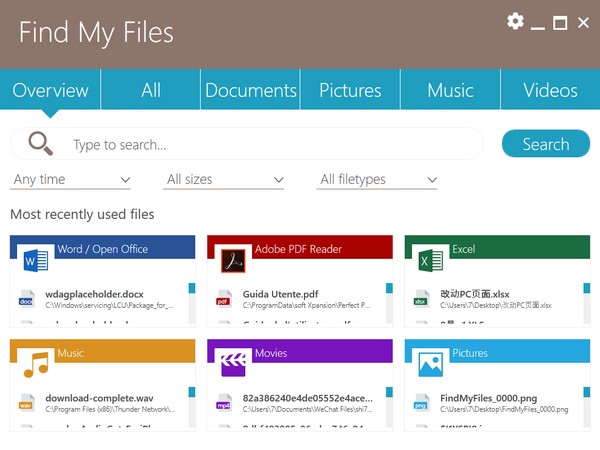
Task: Click the Adobe PDF Reader card list scrollbar
Action: (x=389, y=303)
